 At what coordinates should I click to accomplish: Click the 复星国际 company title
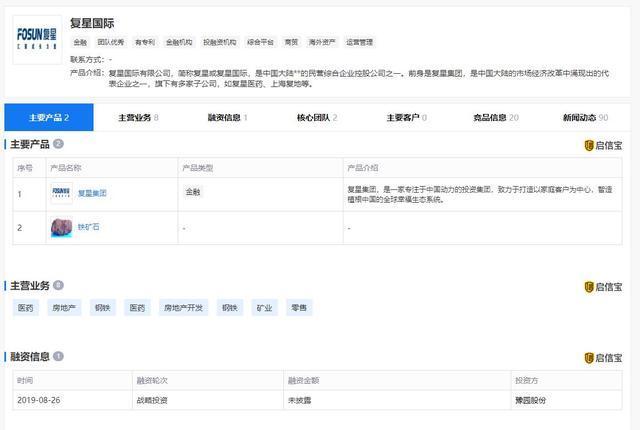tap(92, 23)
